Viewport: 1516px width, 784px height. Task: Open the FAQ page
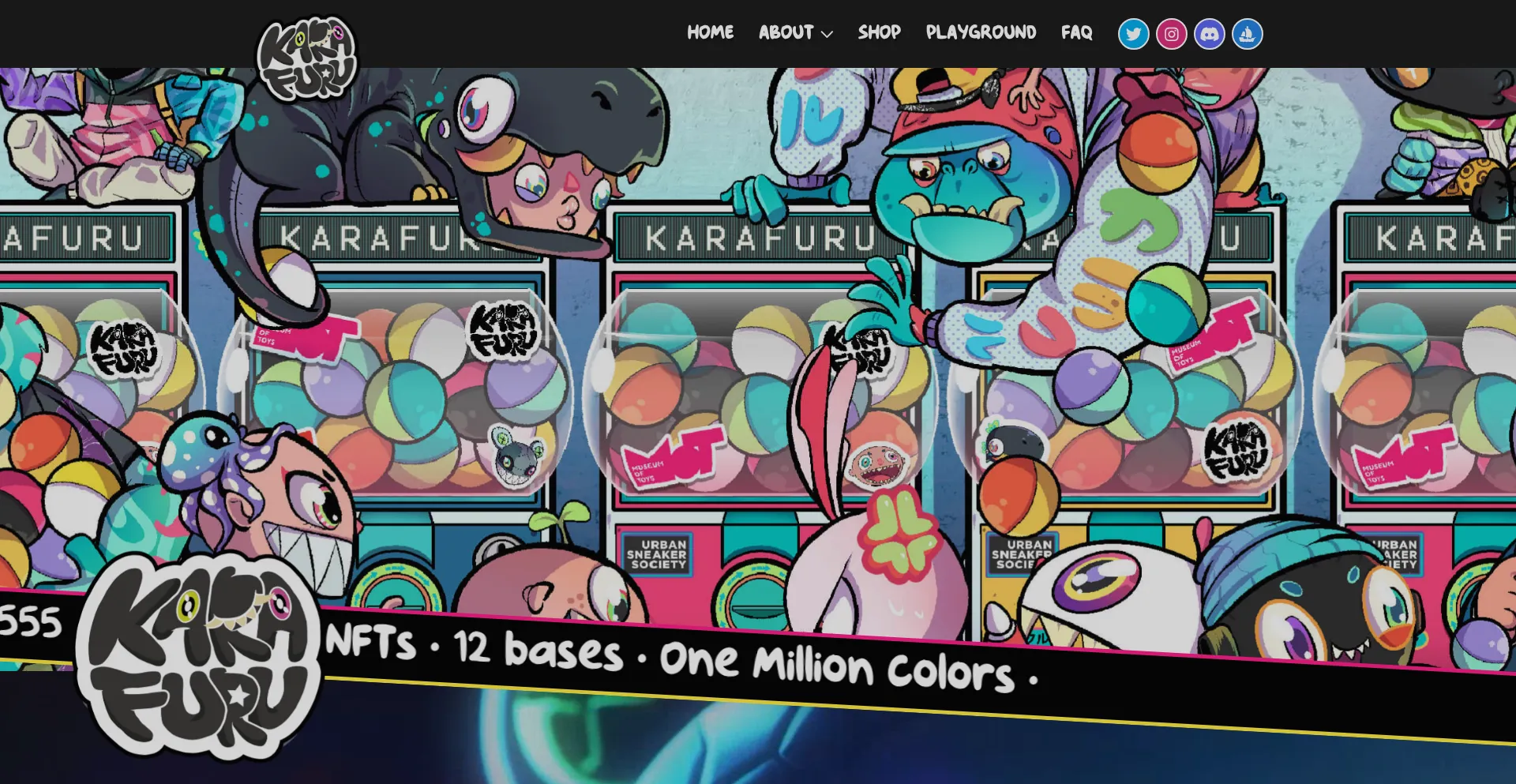(x=1077, y=32)
